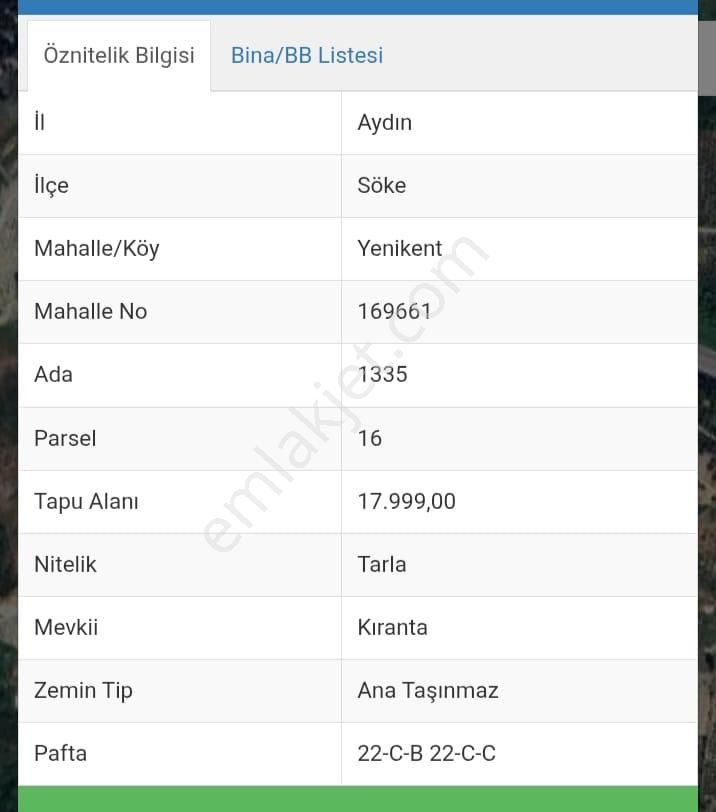Viewport: 716px width, 812px height.
Task: Click the Pafta value 22-C-B 22-C-C
Action: (424, 753)
